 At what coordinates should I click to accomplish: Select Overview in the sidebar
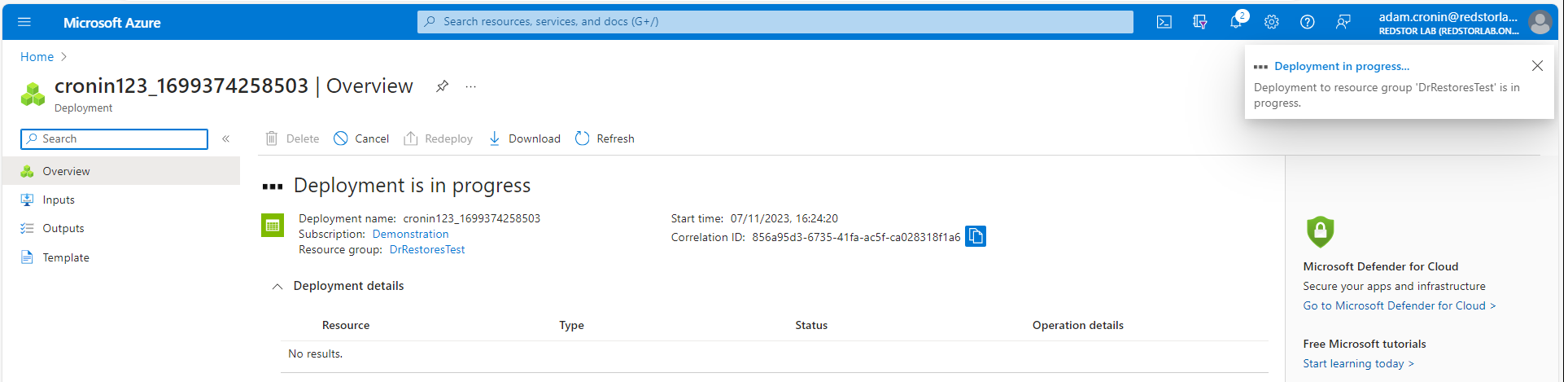121,171
